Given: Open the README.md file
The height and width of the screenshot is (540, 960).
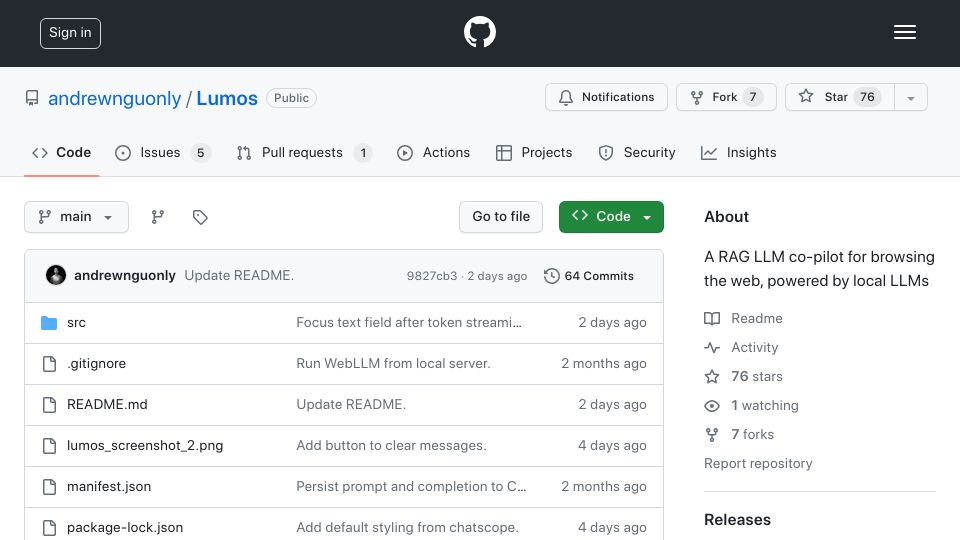Looking at the screenshot, I should (x=107, y=405).
